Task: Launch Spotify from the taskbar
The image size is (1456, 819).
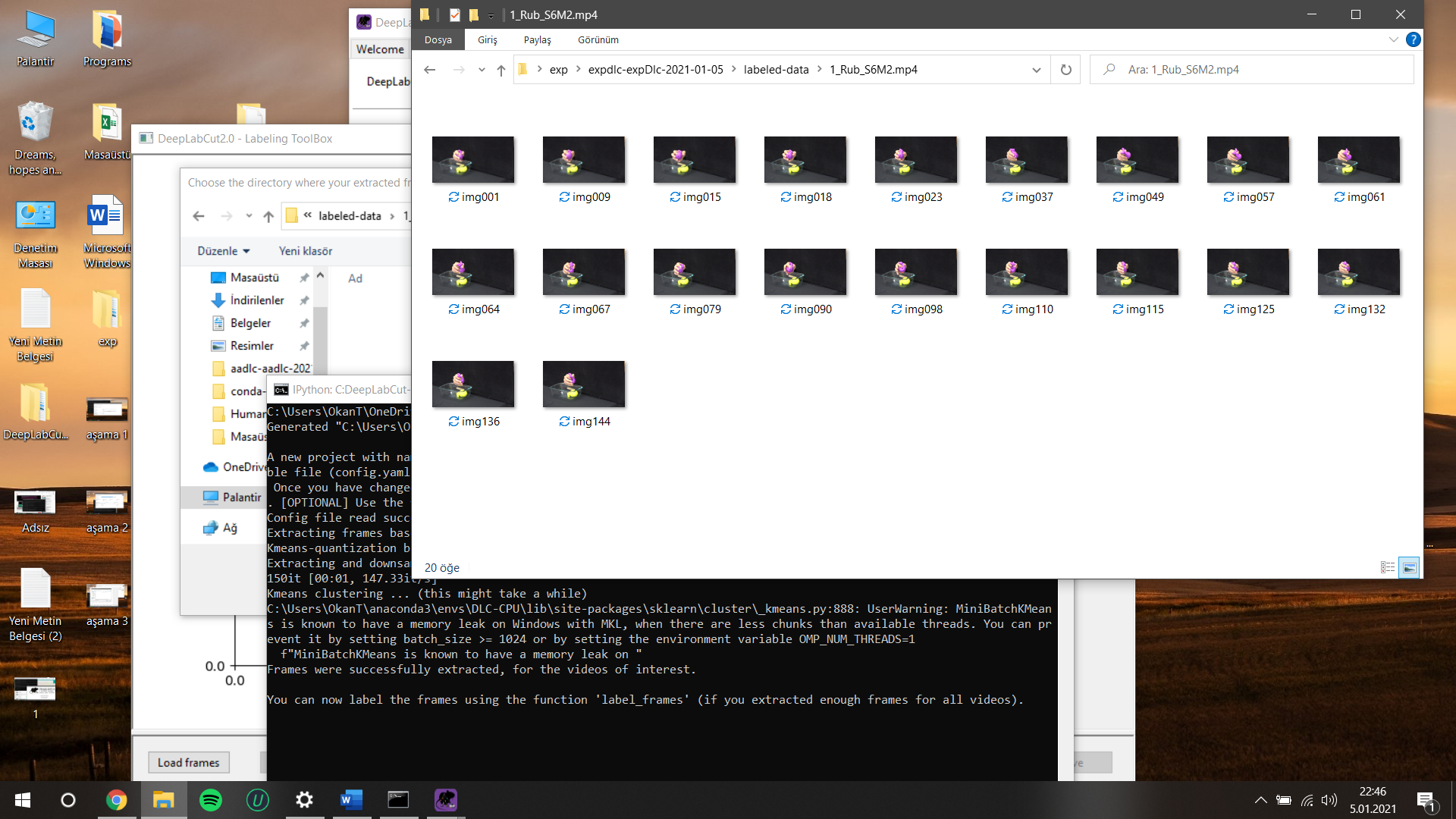Action: 211,800
